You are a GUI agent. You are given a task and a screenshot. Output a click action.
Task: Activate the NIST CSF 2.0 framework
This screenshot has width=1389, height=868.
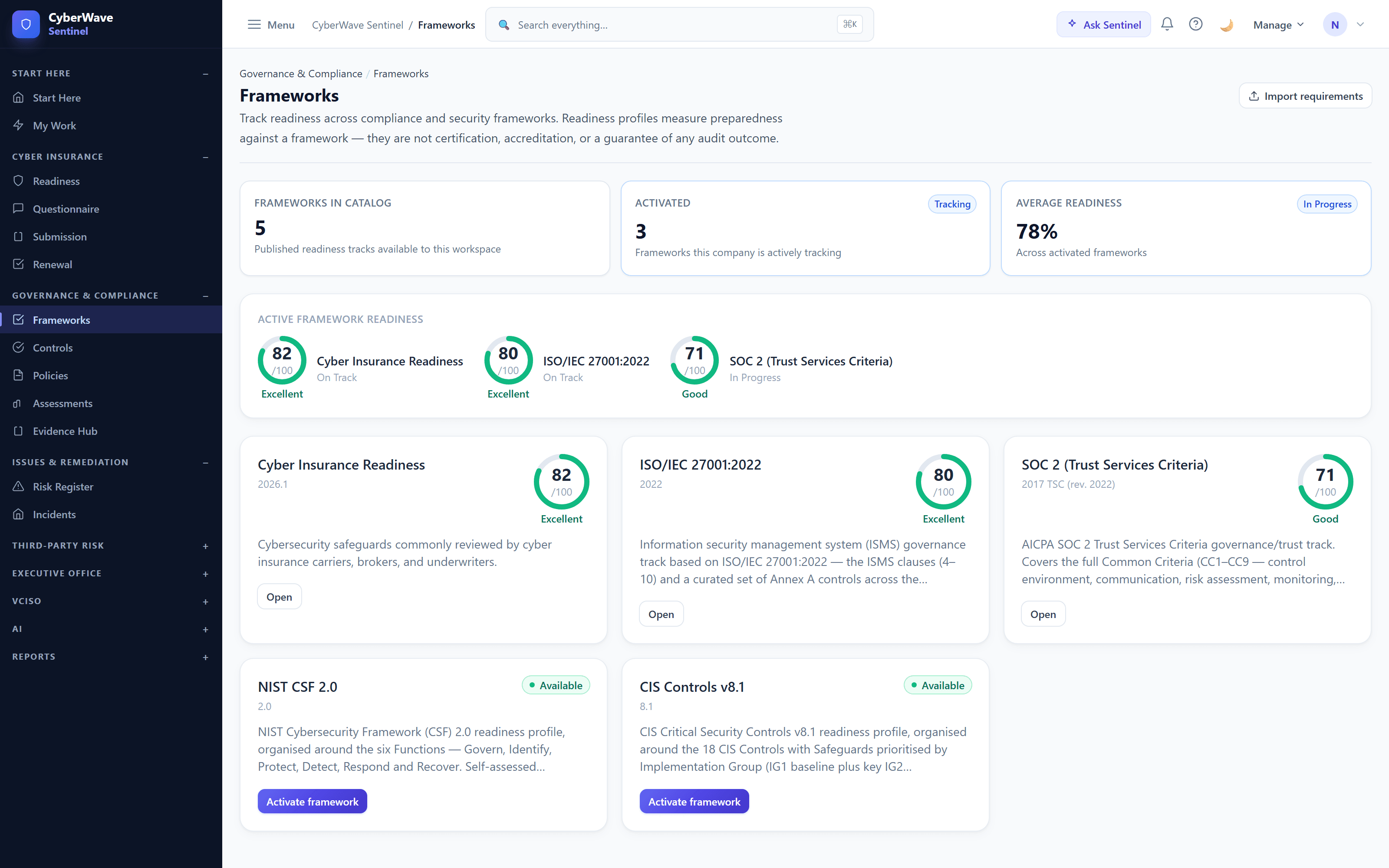tap(312, 801)
